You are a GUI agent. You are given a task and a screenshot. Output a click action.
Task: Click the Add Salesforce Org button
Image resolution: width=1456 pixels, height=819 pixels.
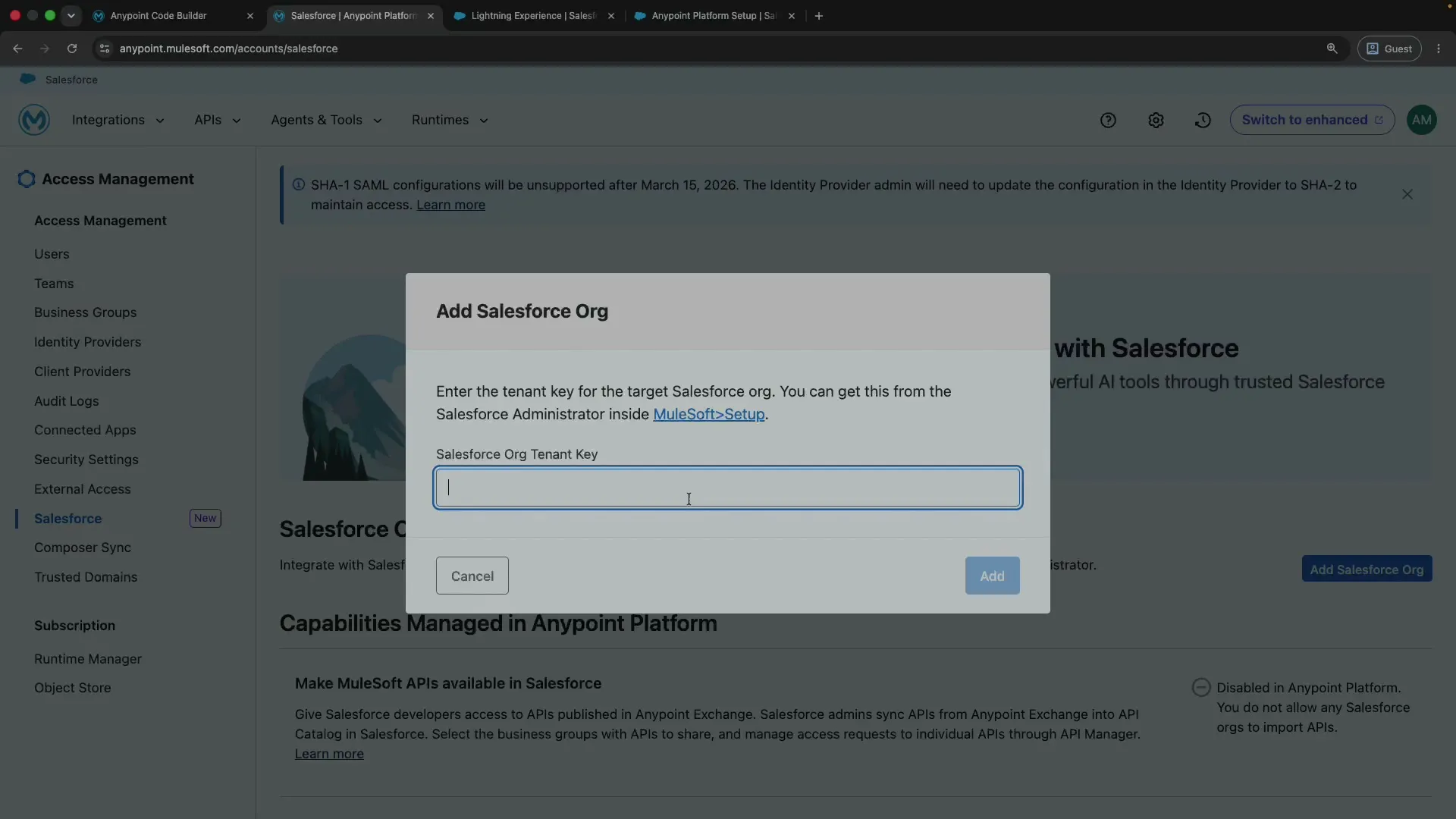(x=1367, y=569)
